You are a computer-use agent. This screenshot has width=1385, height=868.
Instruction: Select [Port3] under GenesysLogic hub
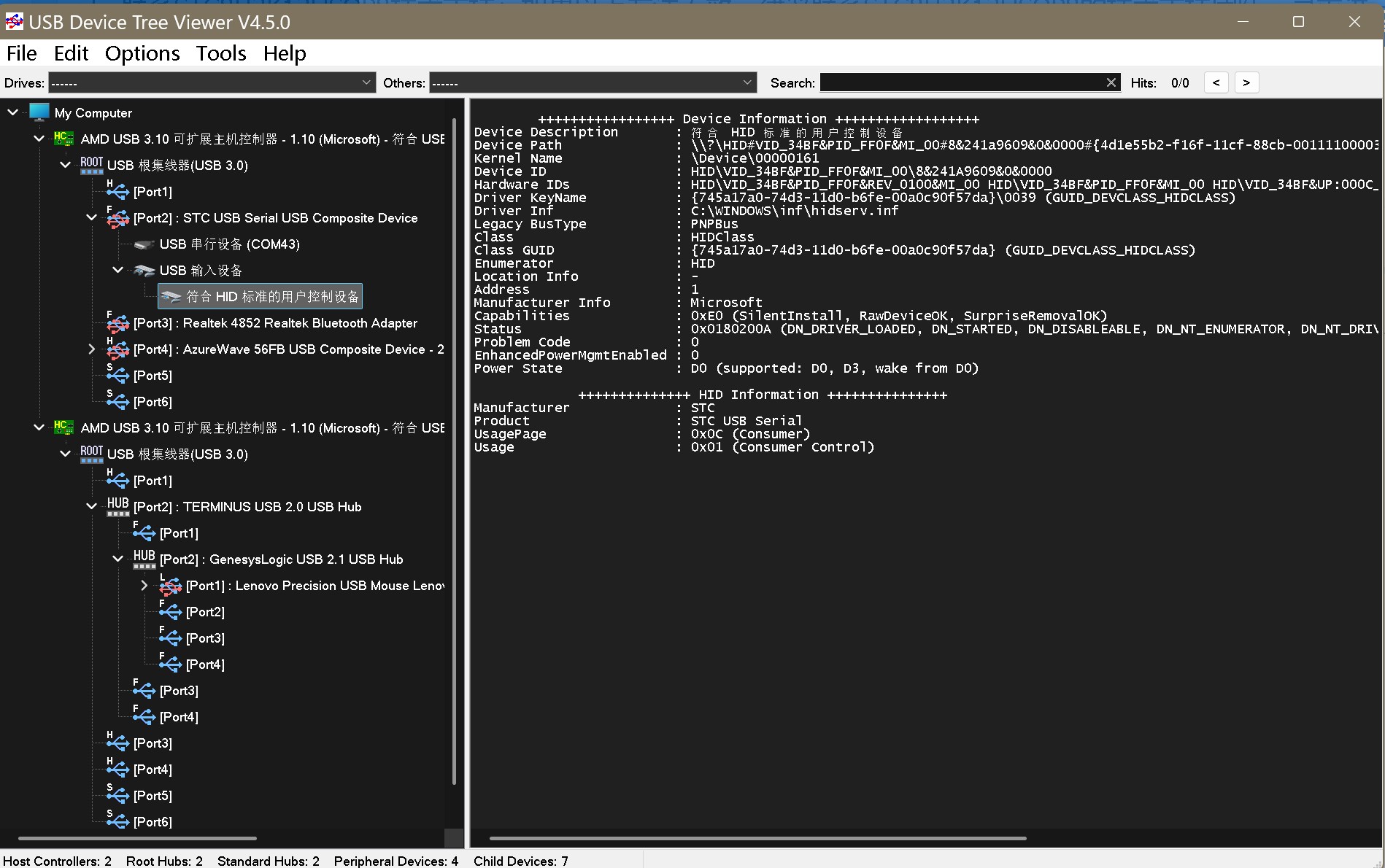point(205,638)
